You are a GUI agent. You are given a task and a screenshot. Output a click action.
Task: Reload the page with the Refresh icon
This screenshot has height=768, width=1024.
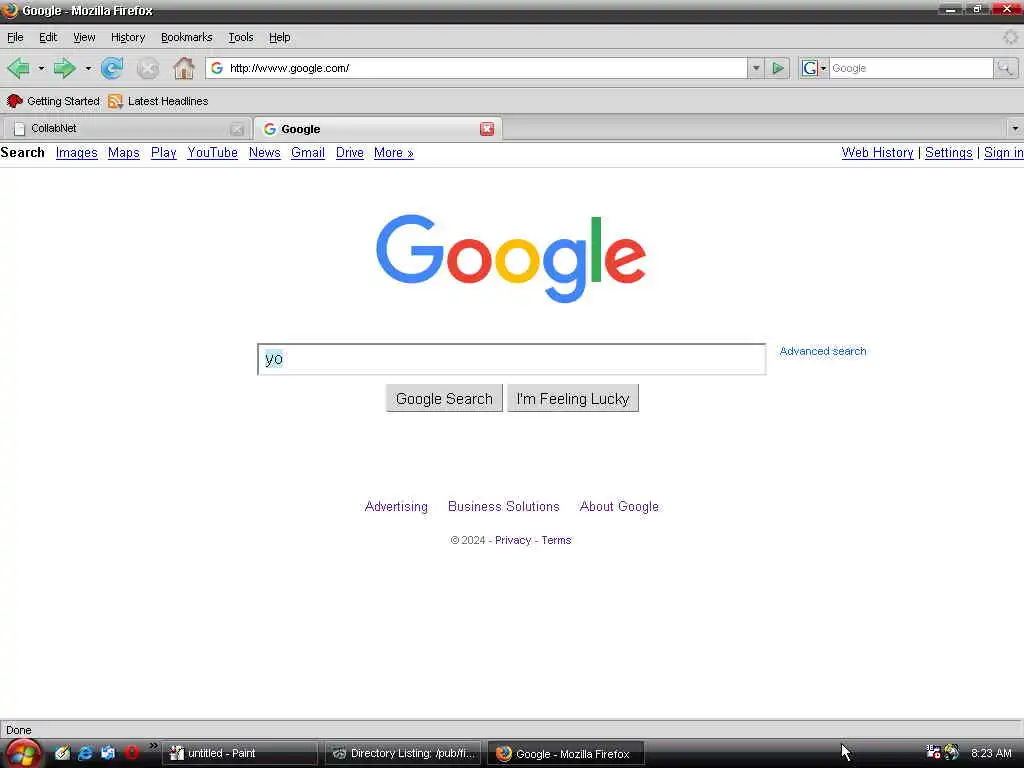(112, 68)
